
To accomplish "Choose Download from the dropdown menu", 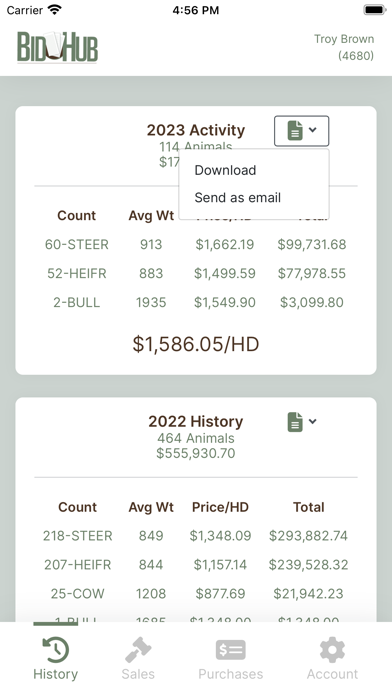I will [225, 170].
